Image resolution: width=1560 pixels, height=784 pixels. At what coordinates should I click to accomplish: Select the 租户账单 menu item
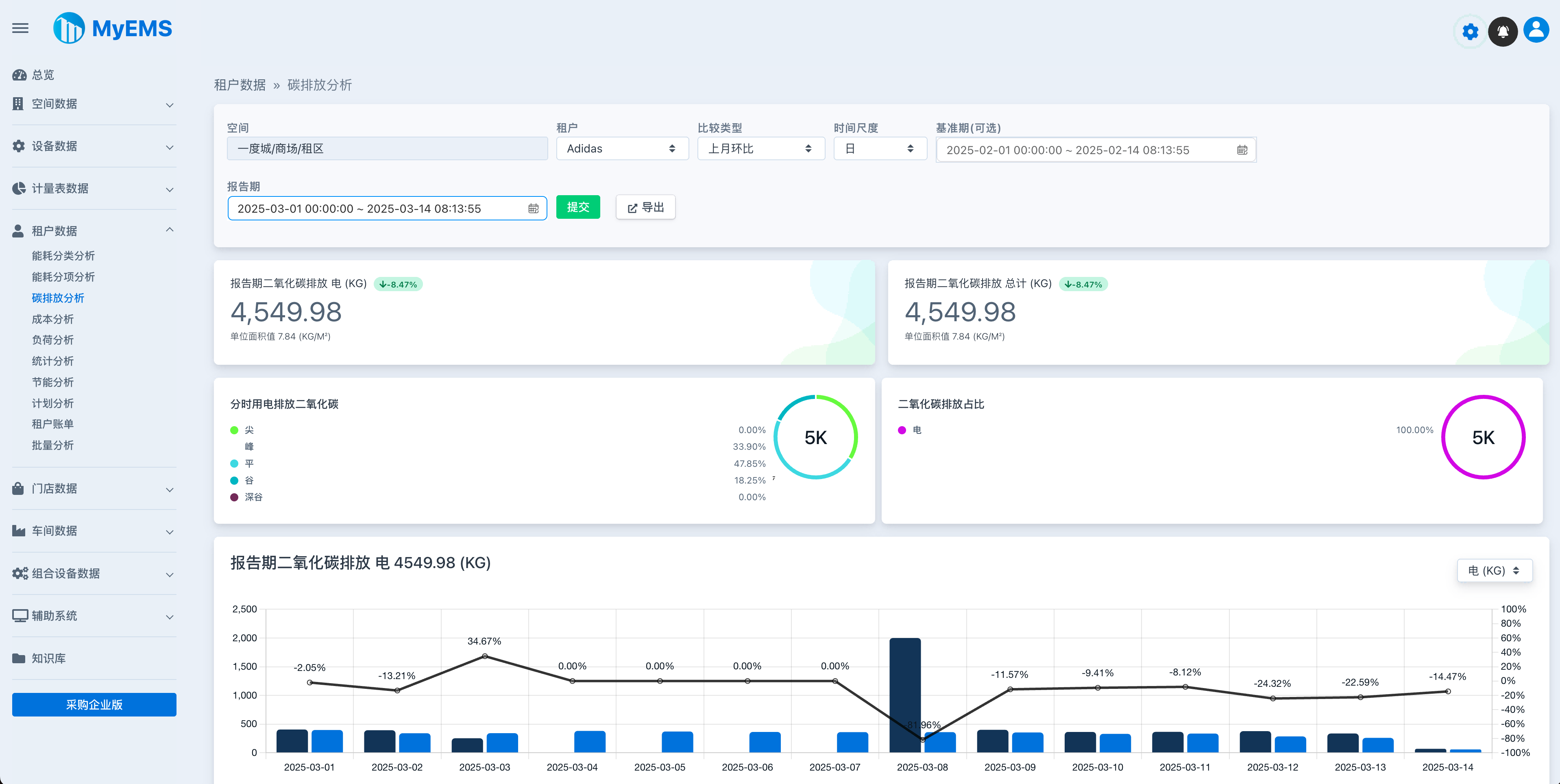[x=53, y=424]
